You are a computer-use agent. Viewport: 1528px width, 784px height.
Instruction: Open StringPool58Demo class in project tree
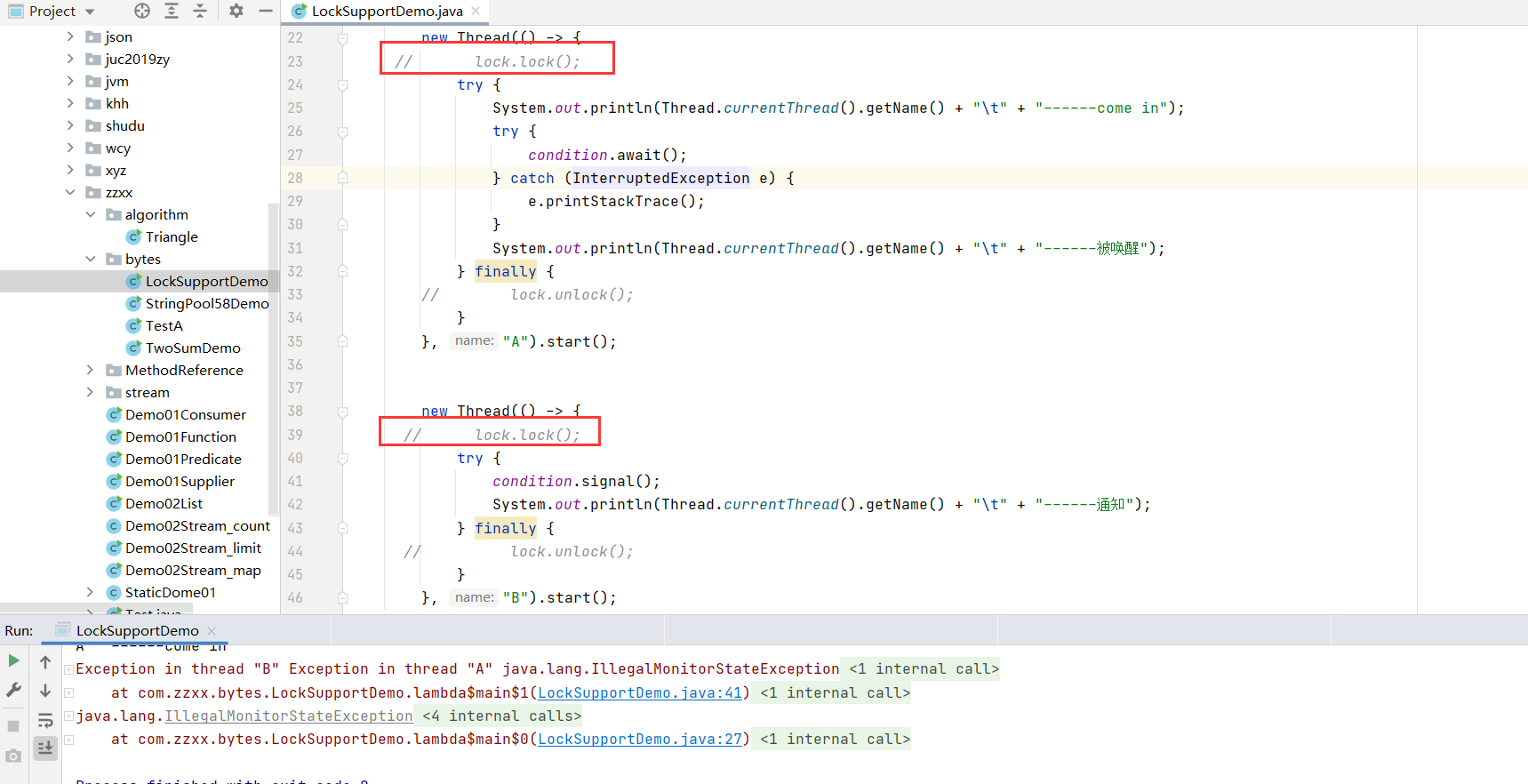[206, 303]
